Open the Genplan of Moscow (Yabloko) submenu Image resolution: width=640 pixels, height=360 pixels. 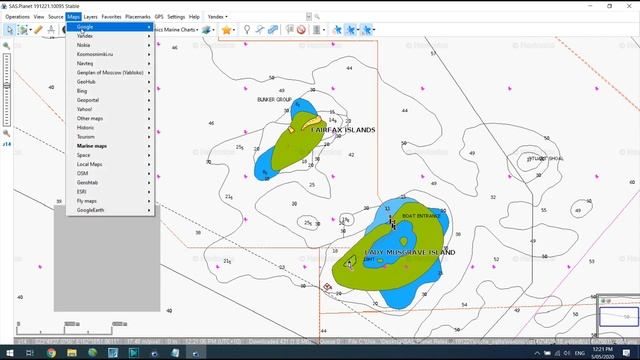110,73
